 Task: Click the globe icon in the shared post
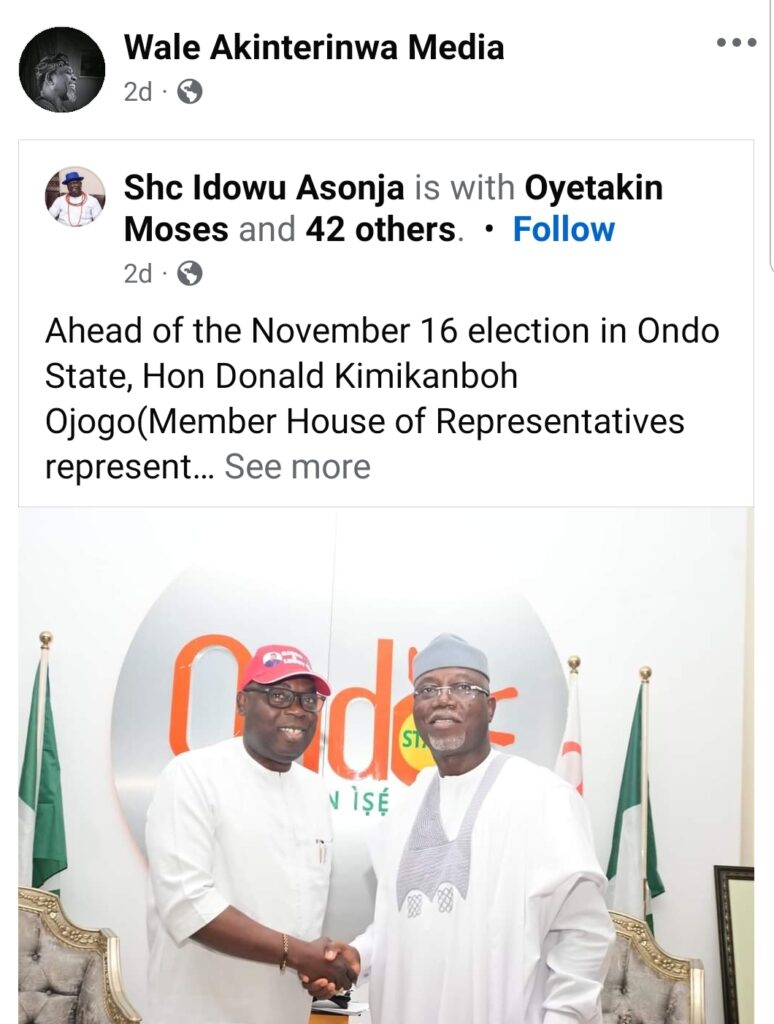click(x=189, y=273)
